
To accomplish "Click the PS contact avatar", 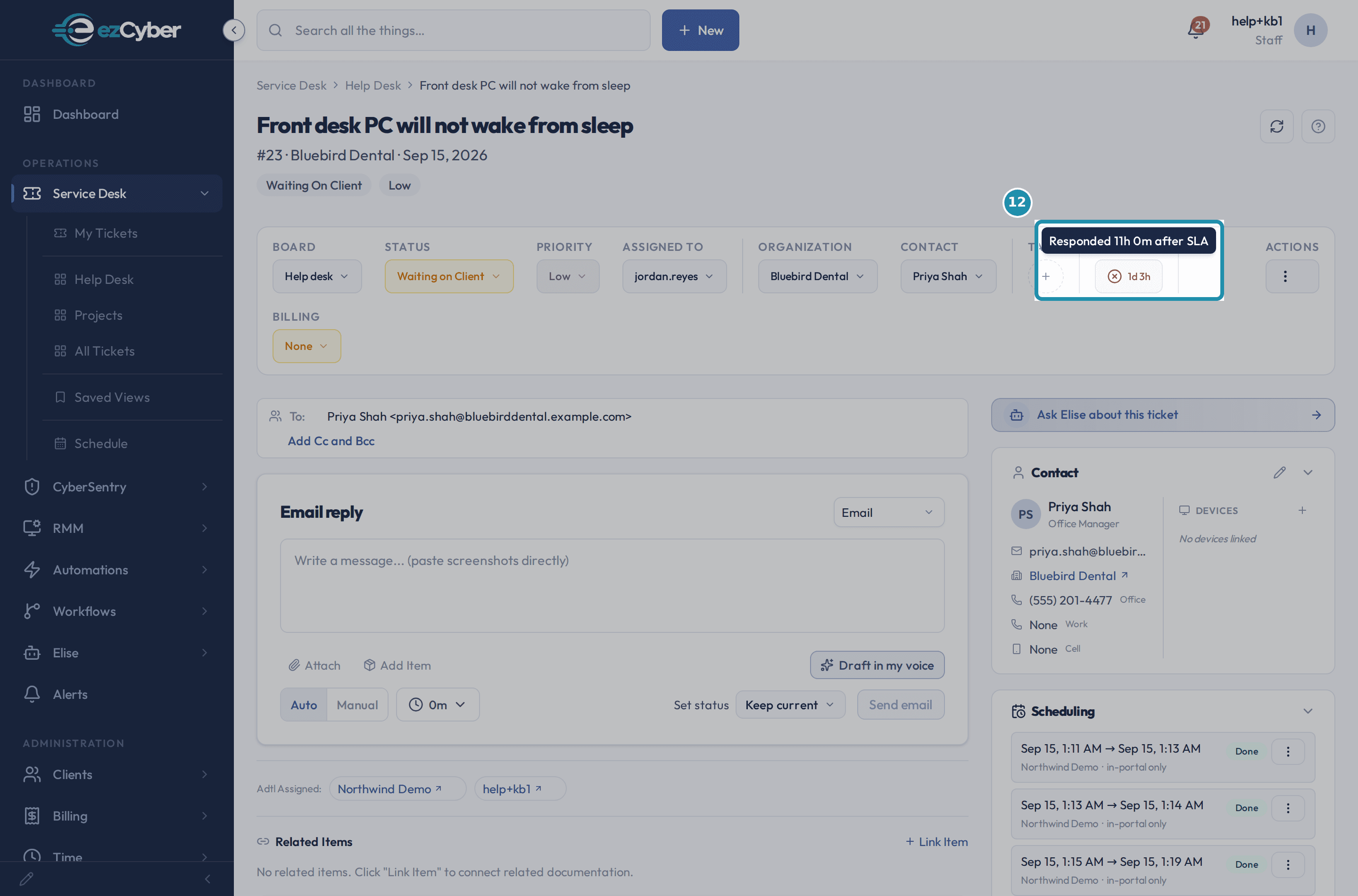I will coord(1026,514).
